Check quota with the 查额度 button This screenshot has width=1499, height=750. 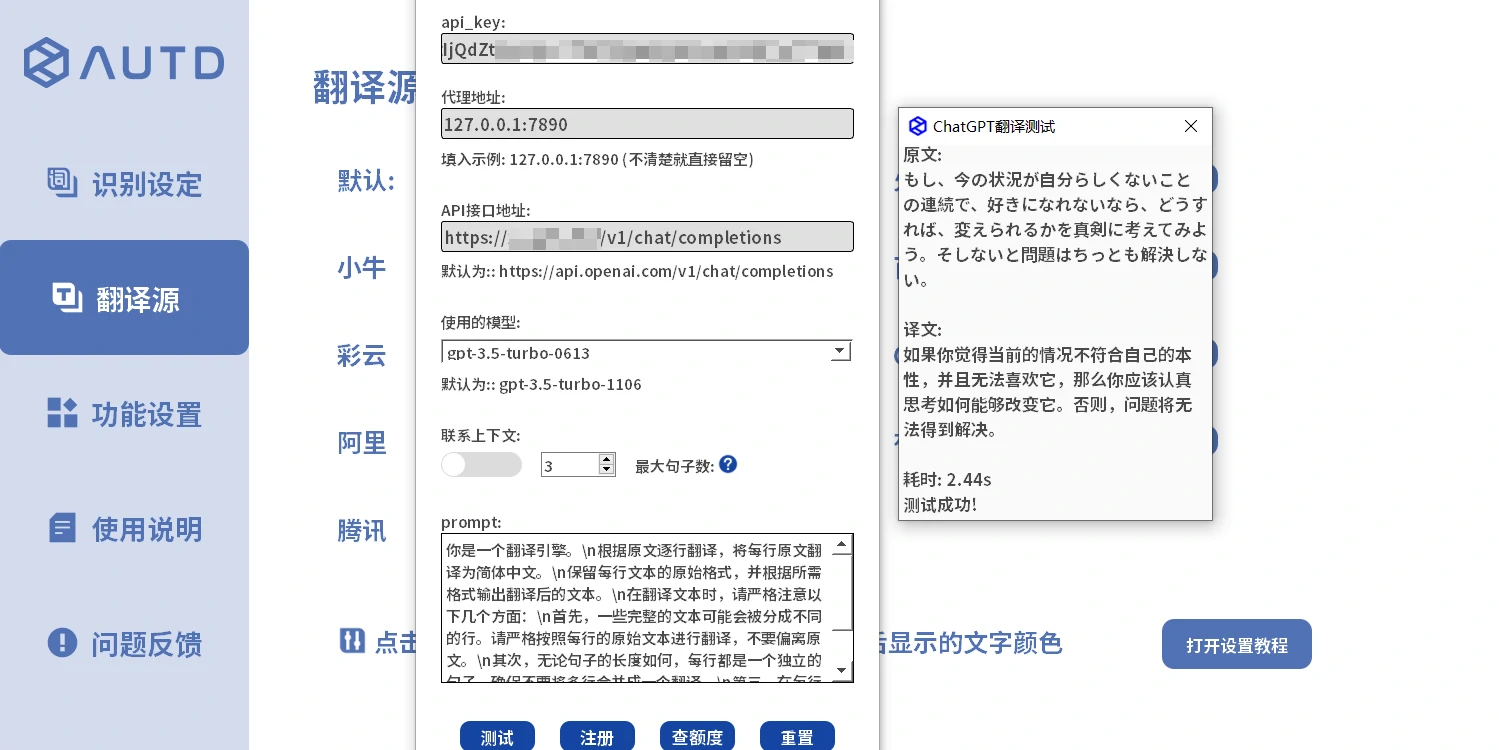[697, 736]
